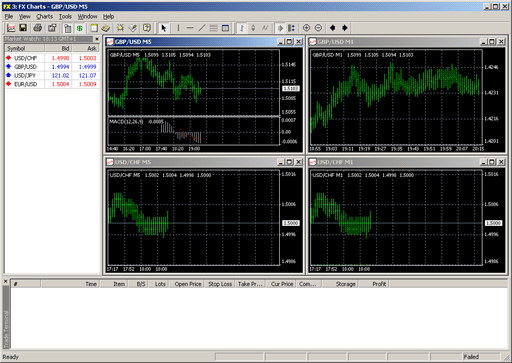Viewport: 512px width, 363px height.
Task: Click the right black diamond arrow
Action: 345,28
